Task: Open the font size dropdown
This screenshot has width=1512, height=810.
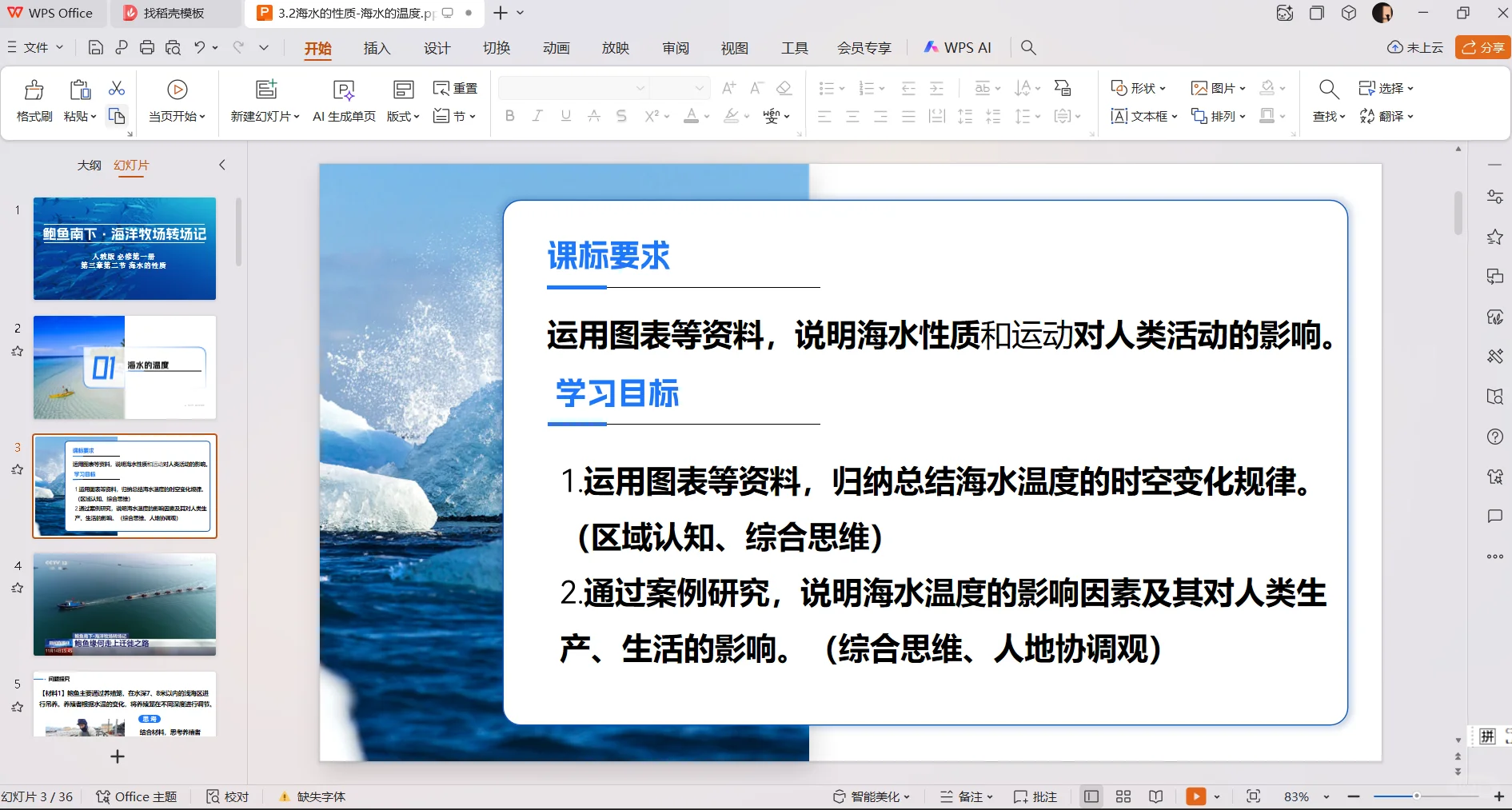Action: click(699, 88)
